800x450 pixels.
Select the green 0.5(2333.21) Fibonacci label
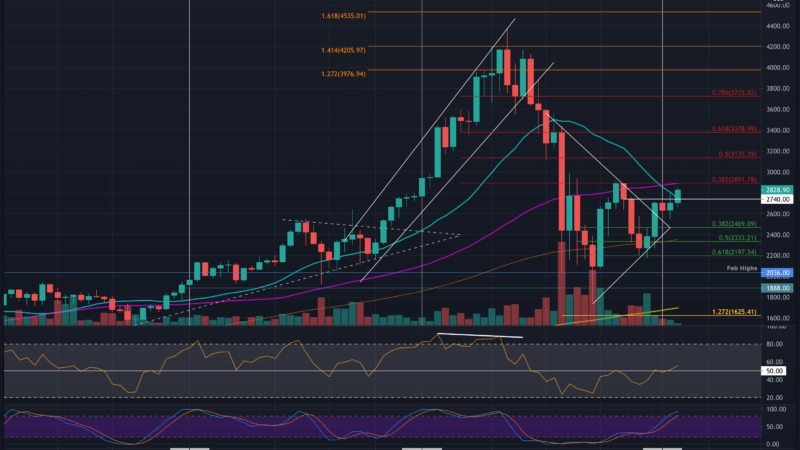coord(738,238)
